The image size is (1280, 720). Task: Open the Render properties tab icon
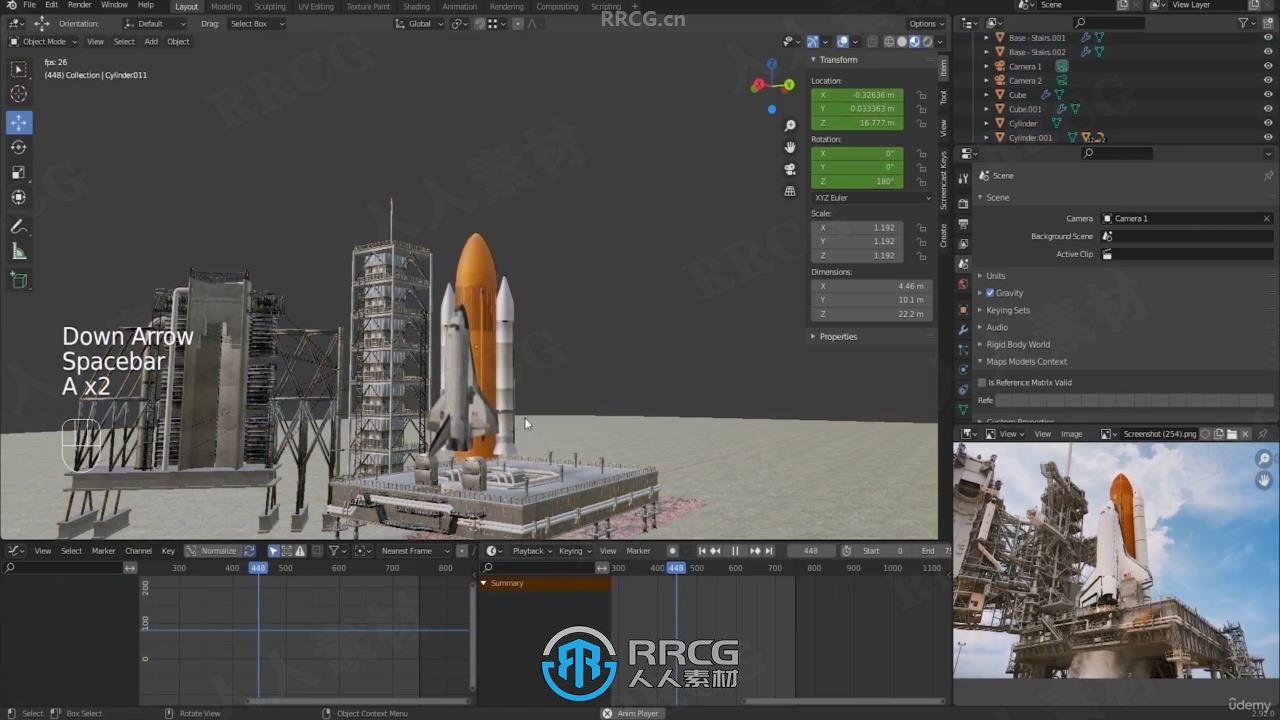[963, 203]
